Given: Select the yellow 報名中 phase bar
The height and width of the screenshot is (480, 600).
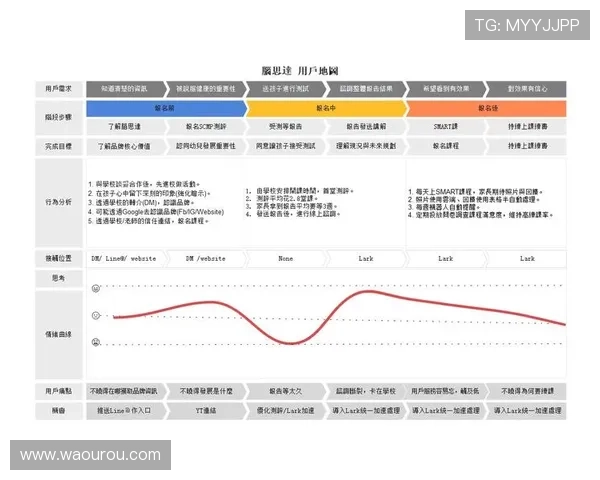Looking at the screenshot, I should 325,107.
